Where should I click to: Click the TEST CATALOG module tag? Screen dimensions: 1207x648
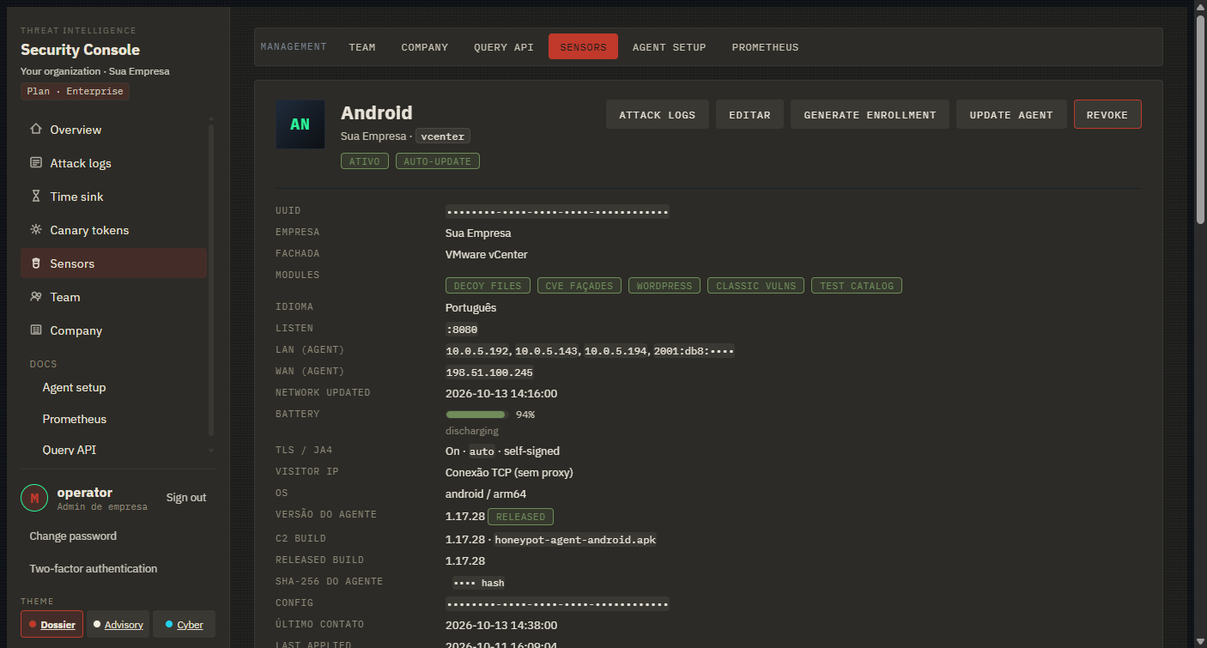coord(857,286)
